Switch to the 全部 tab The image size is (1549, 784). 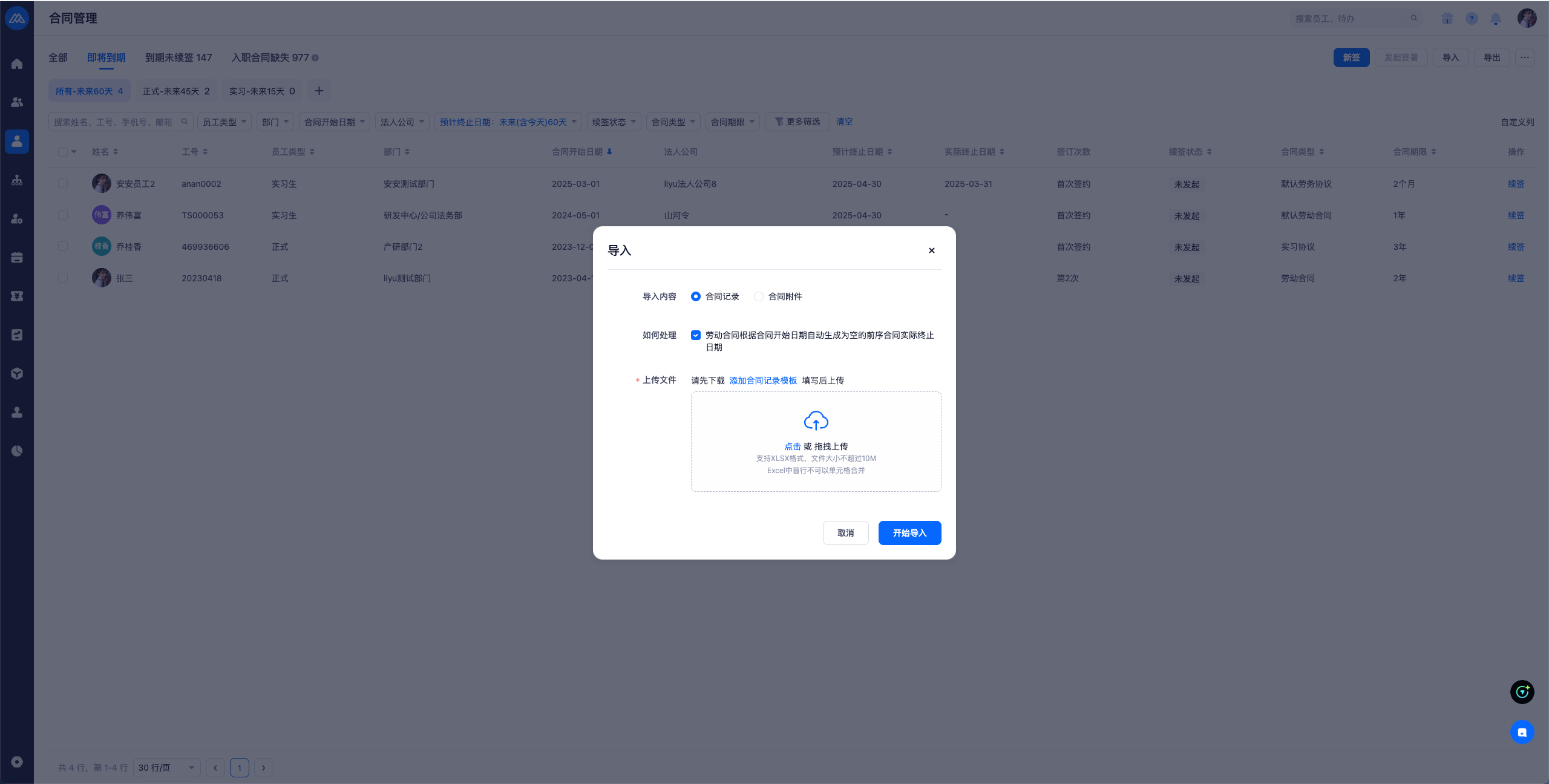(x=58, y=57)
